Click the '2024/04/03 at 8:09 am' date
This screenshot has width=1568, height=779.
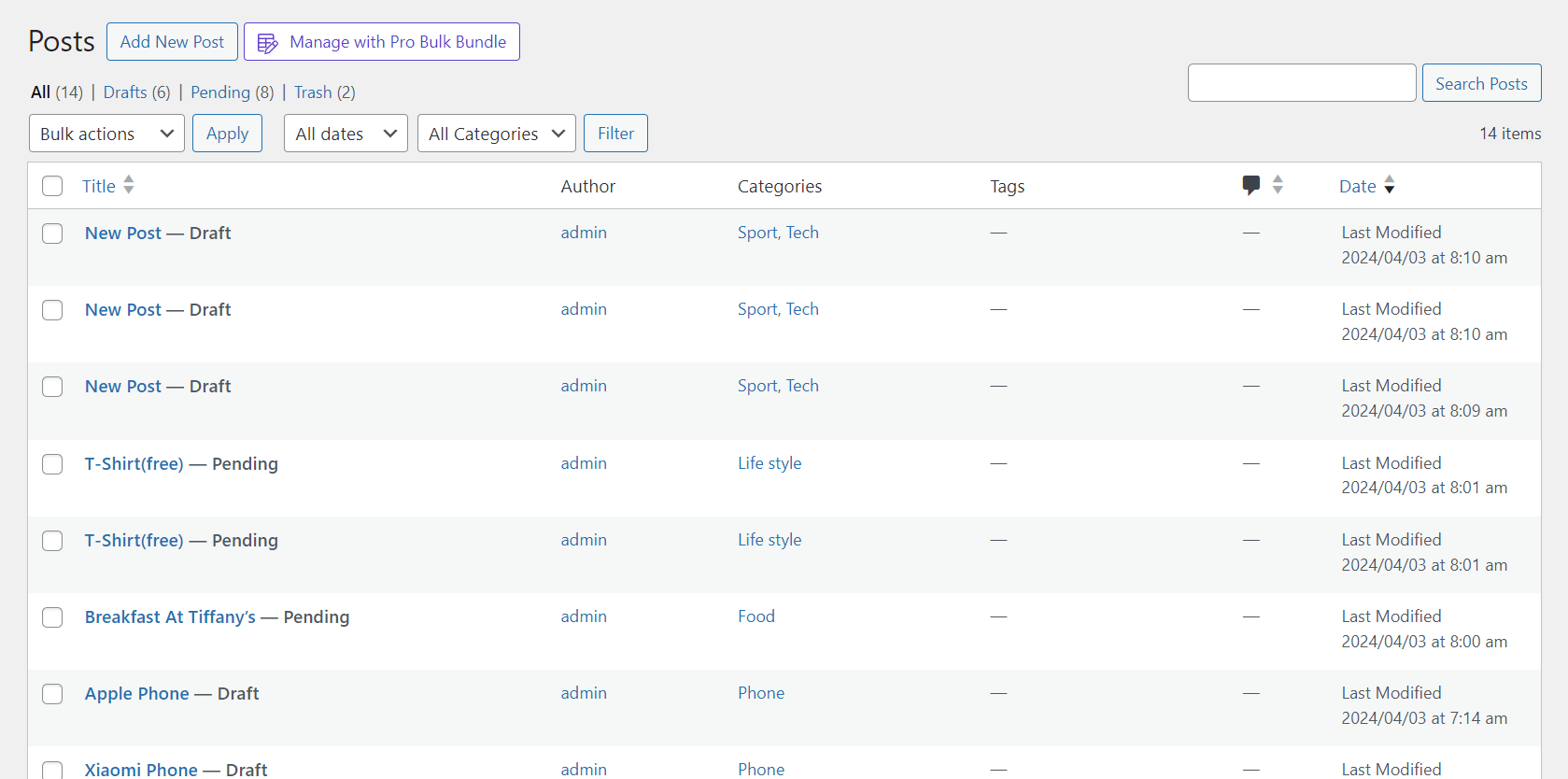tap(1424, 411)
